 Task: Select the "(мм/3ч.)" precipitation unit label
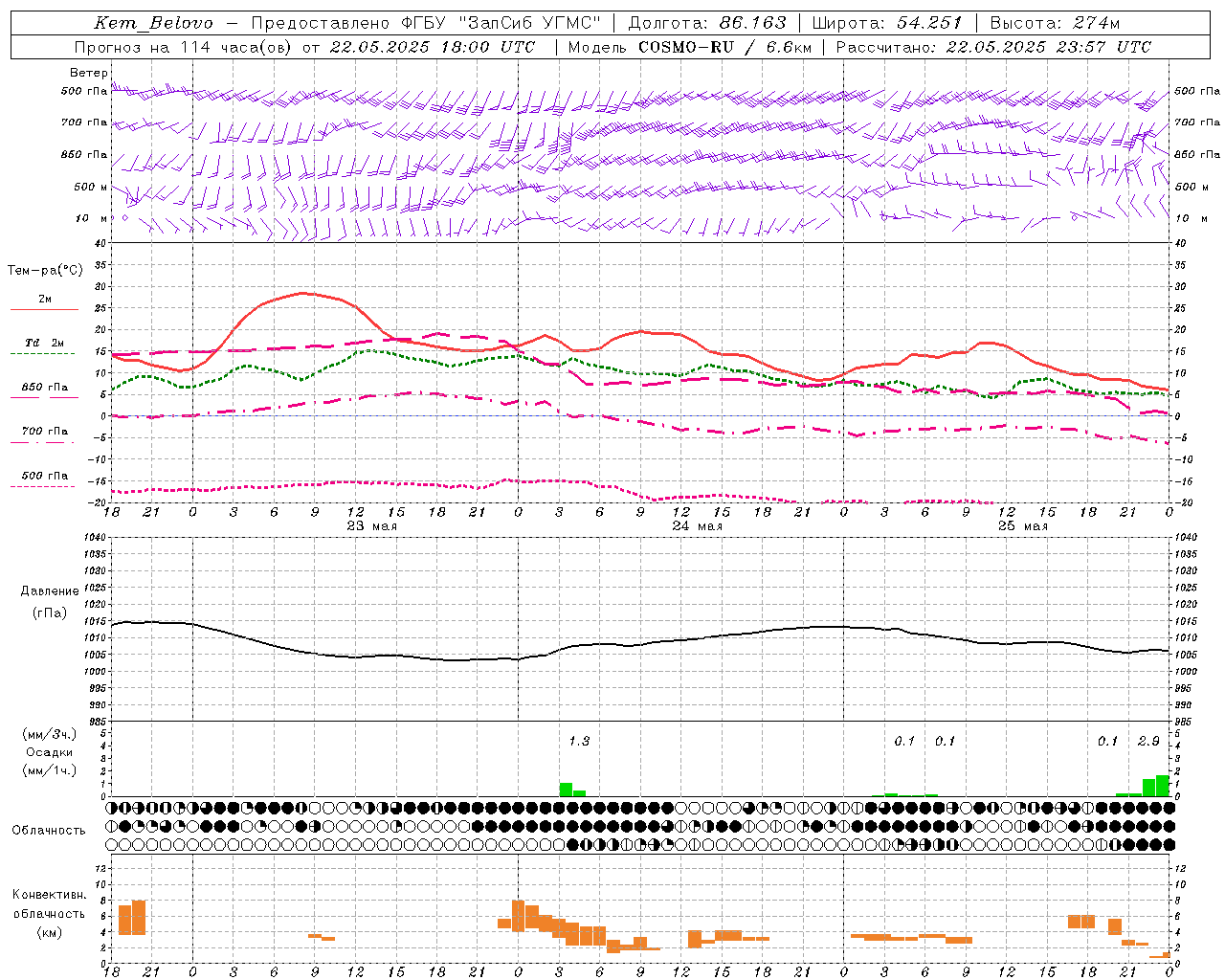49,734
